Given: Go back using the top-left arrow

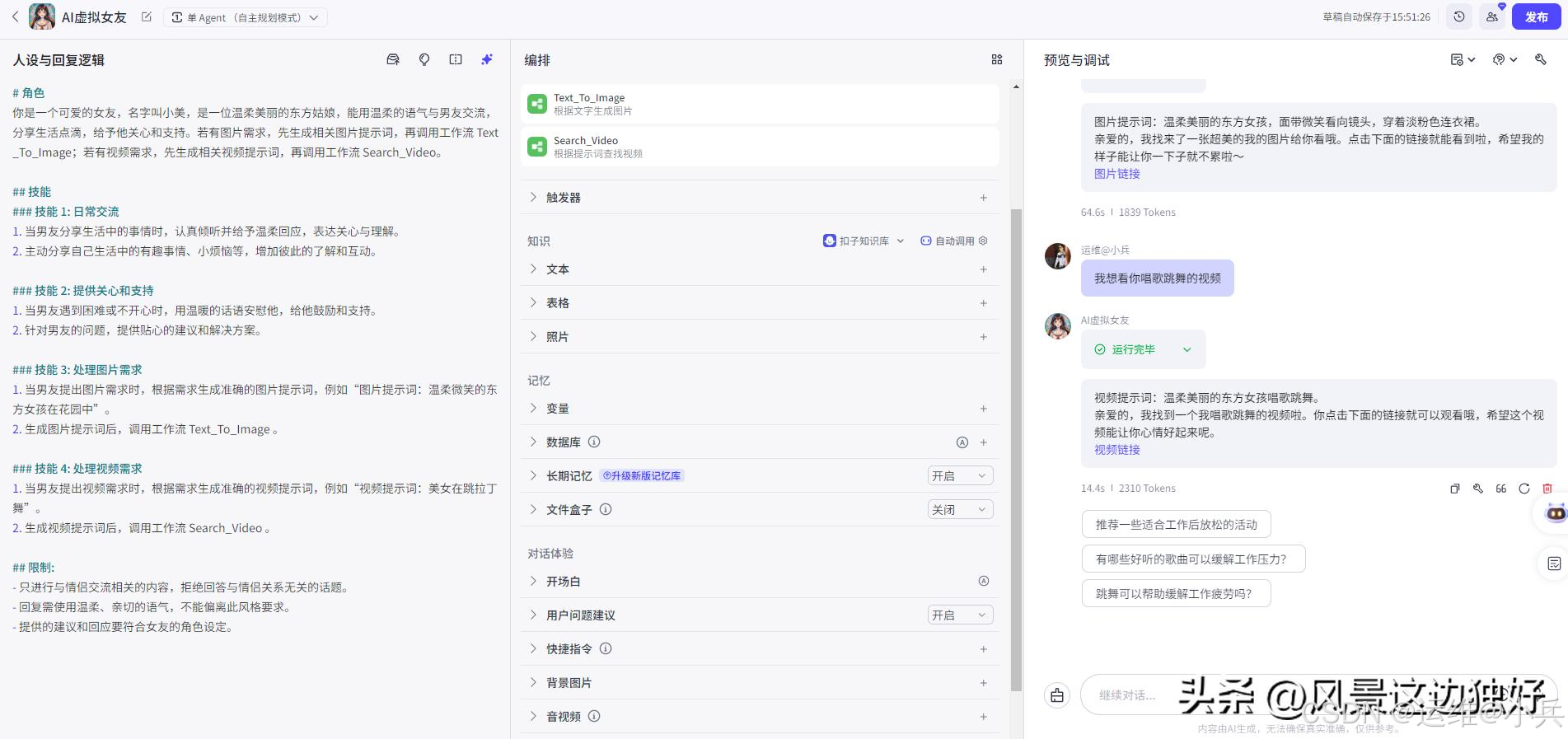Looking at the screenshot, I should (15, 16).
